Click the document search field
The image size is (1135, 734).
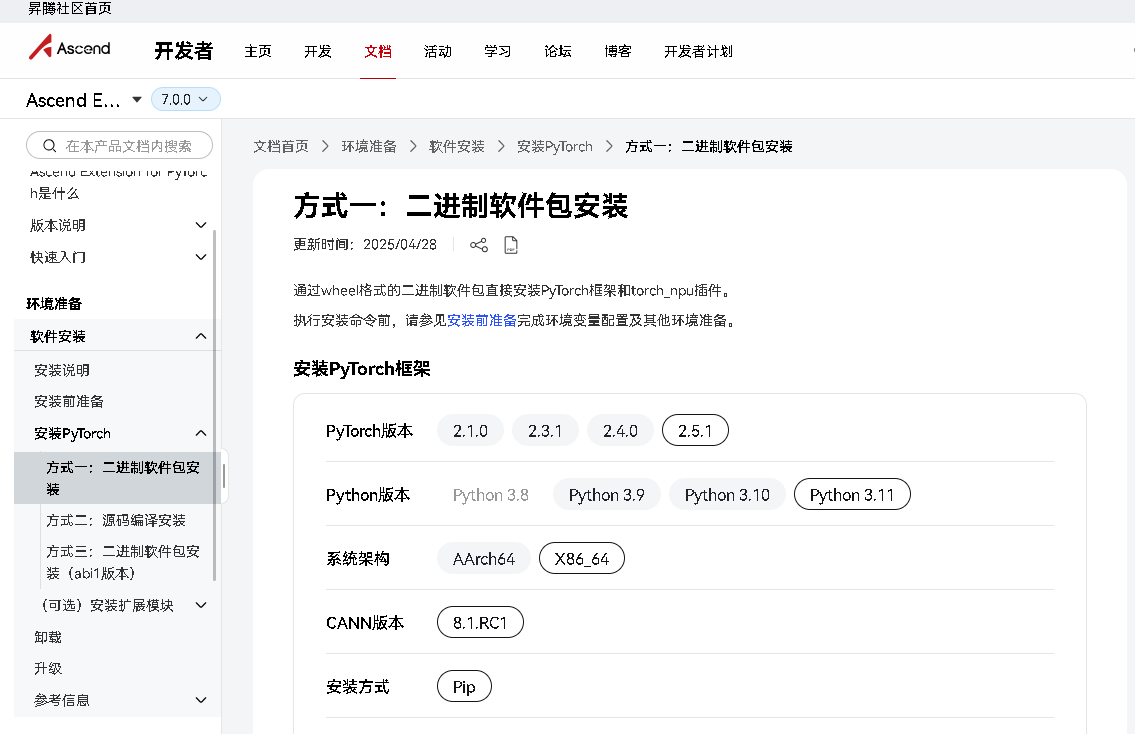(x=119, y=145)
